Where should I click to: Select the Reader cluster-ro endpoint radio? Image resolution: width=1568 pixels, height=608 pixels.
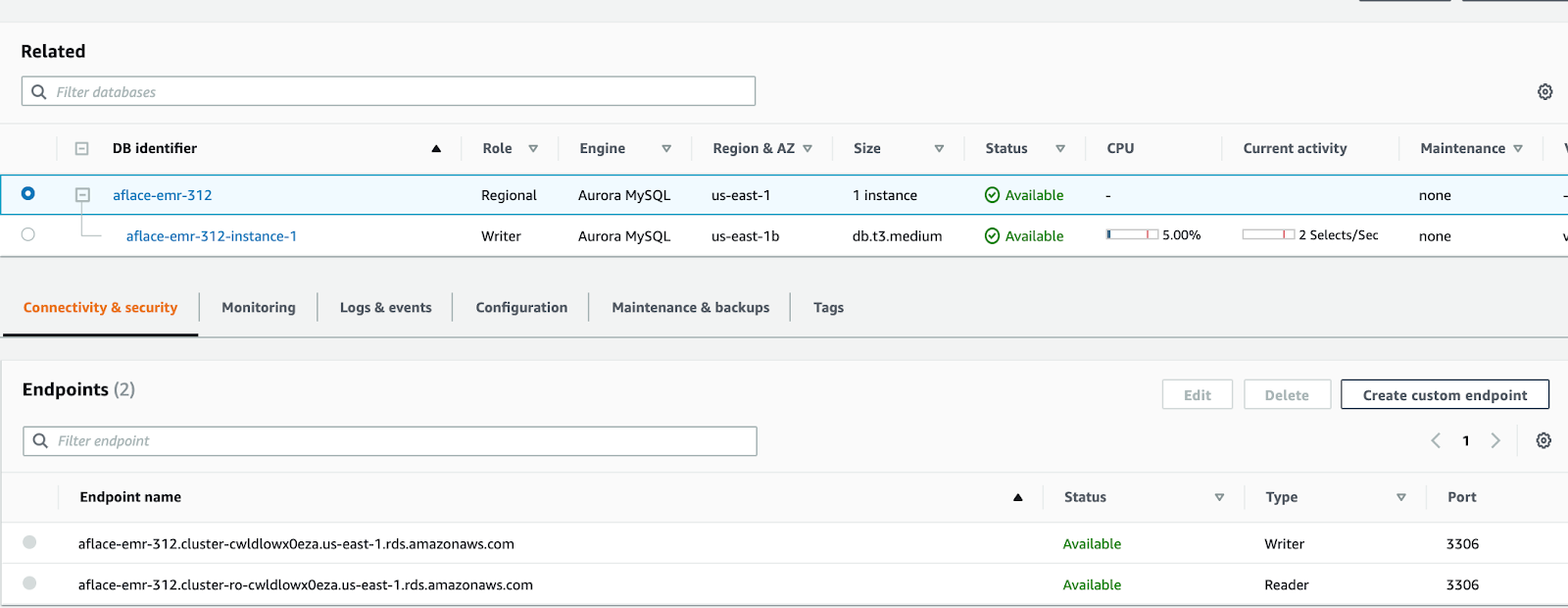[29, 583]
